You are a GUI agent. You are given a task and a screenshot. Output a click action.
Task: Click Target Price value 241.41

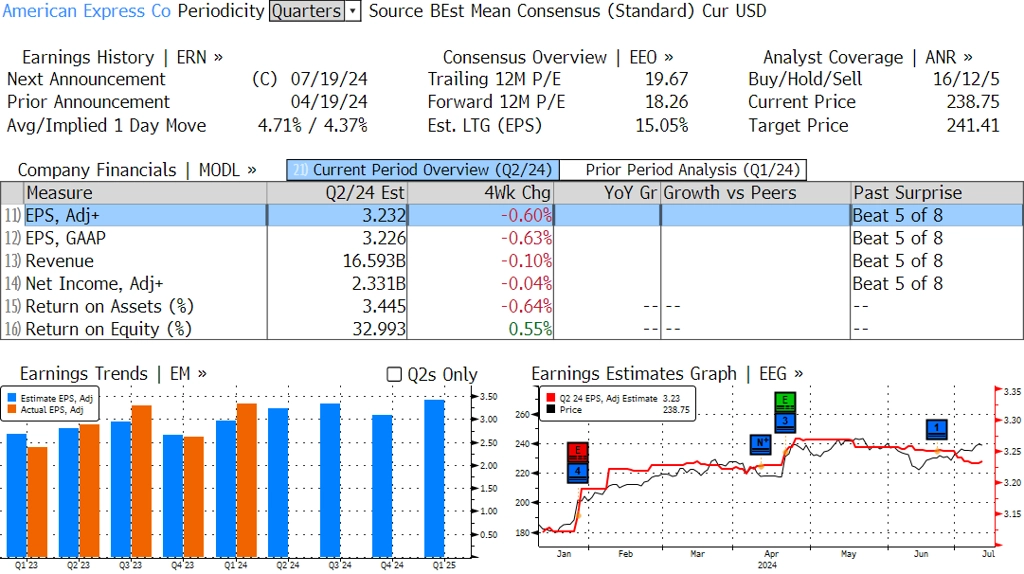pyautogui.click(x=973, y=125)
